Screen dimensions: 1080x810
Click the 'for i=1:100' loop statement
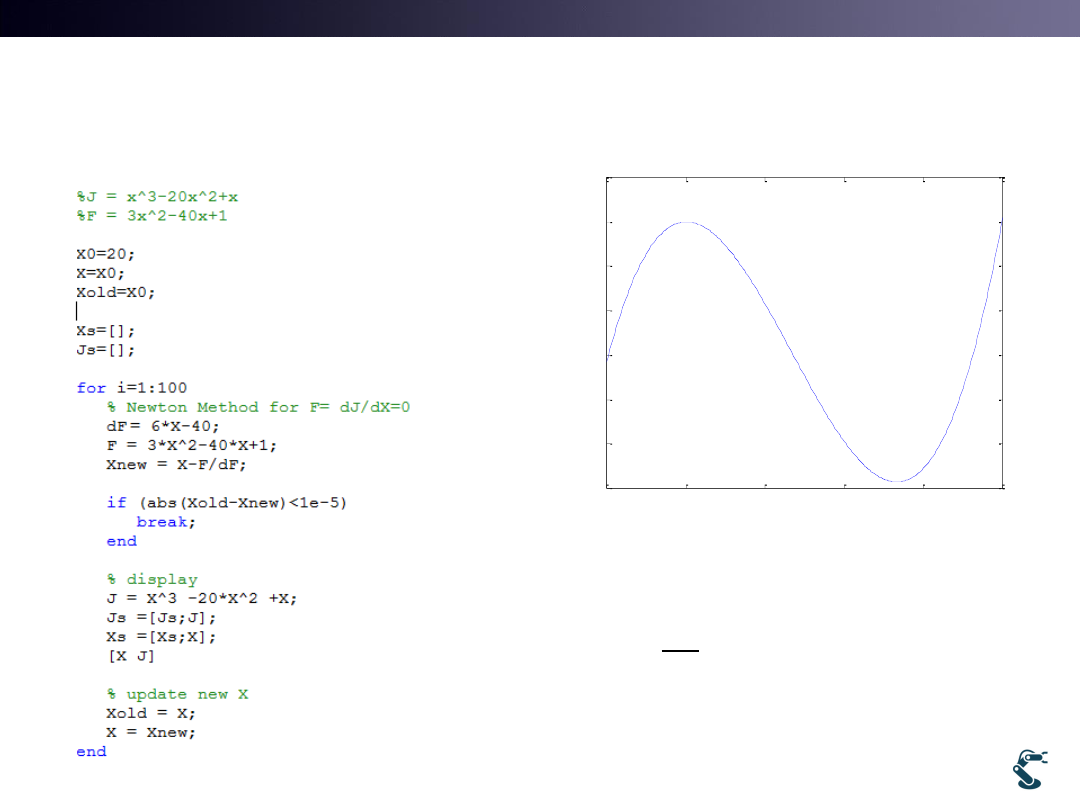pyautogui.click(x=131, y=388)
